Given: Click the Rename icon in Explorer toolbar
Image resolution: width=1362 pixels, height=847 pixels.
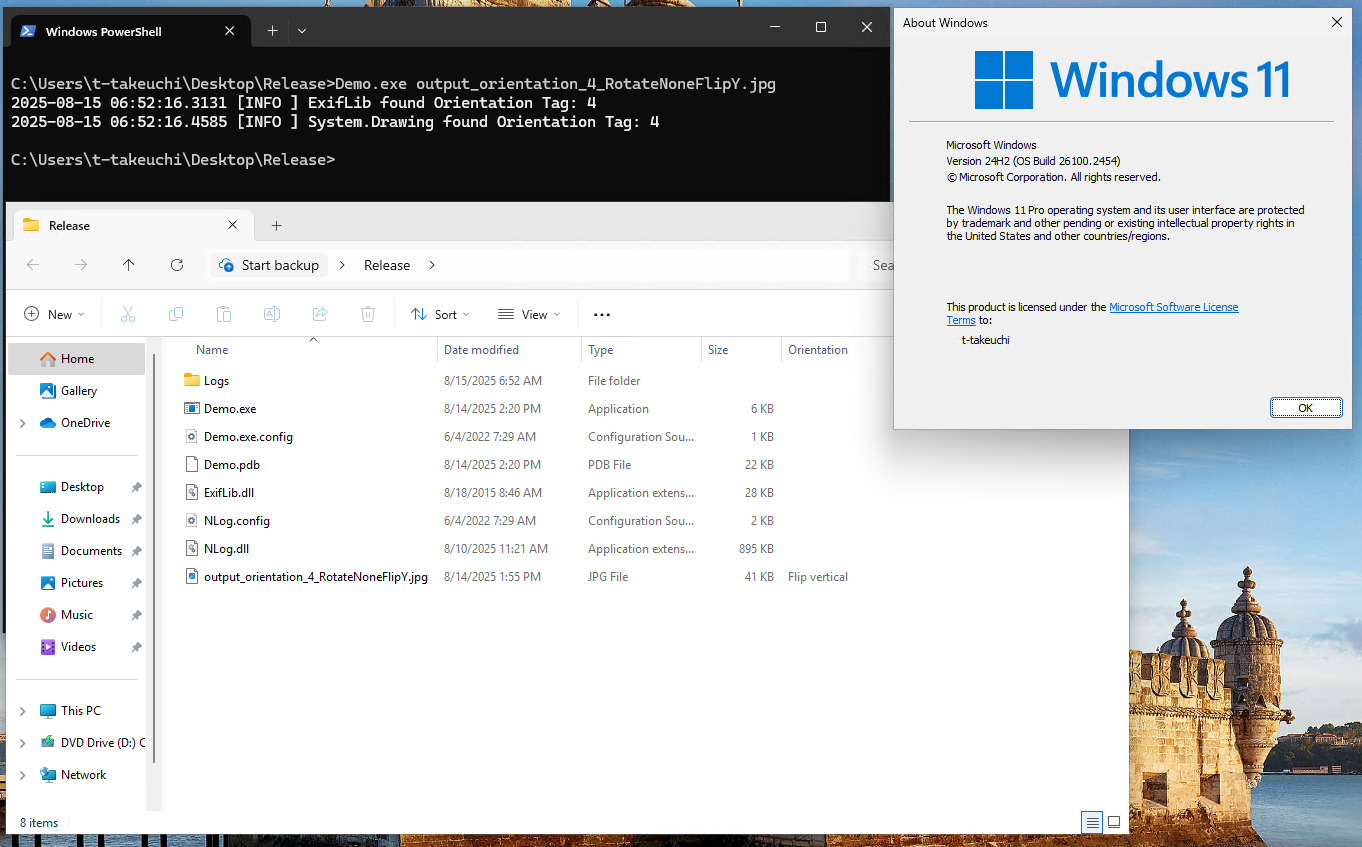Looking at the screenshot, I should 272,314.
